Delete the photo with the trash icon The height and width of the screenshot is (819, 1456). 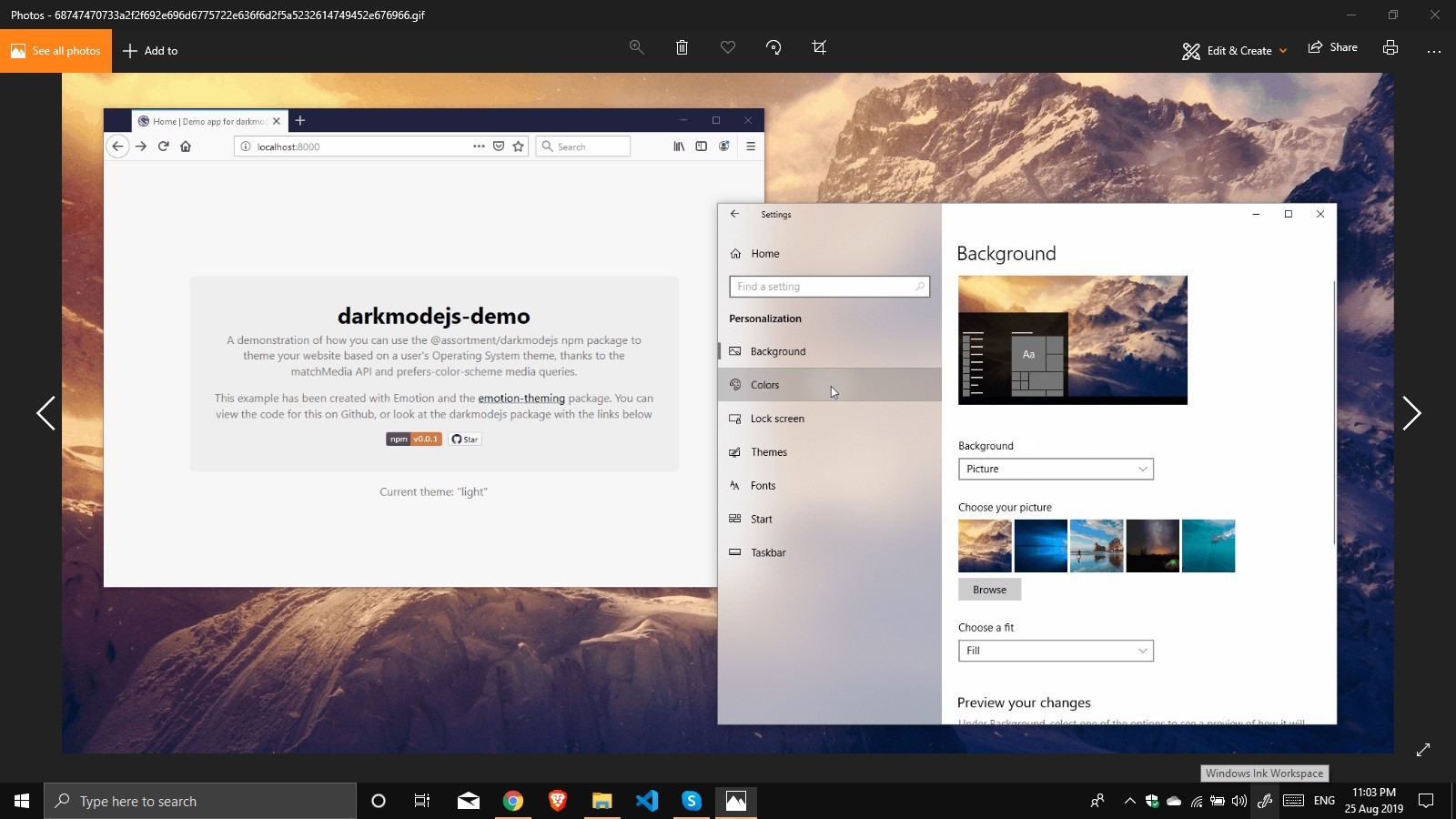coord(682,47)
